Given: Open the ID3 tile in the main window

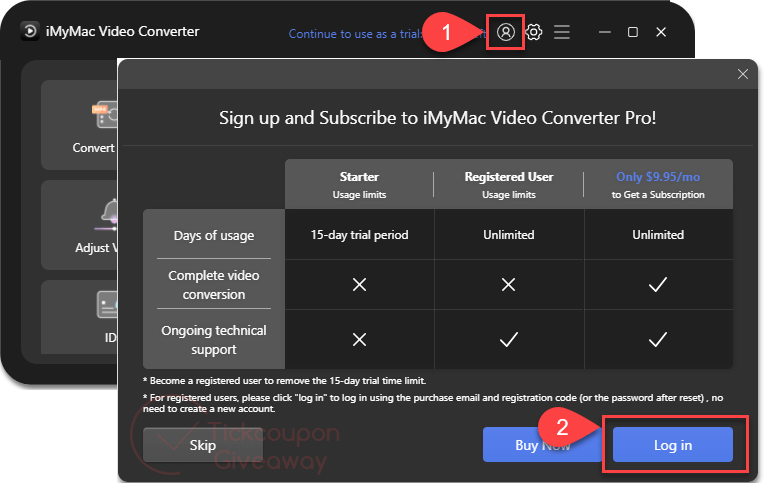Looking at the screenshot, I should [79, 317].
